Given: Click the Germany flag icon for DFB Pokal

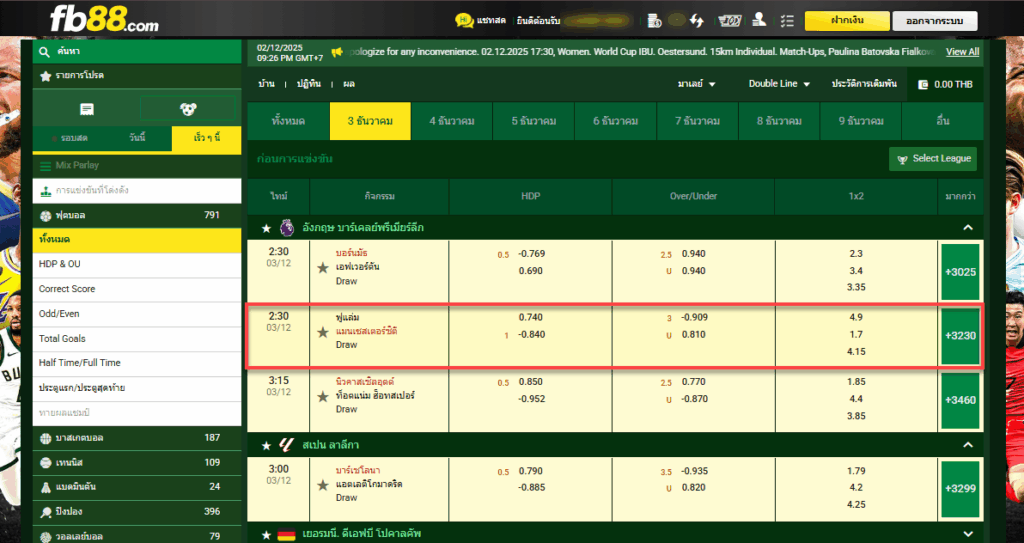Looking at the screenshot, I should (287, 534).
